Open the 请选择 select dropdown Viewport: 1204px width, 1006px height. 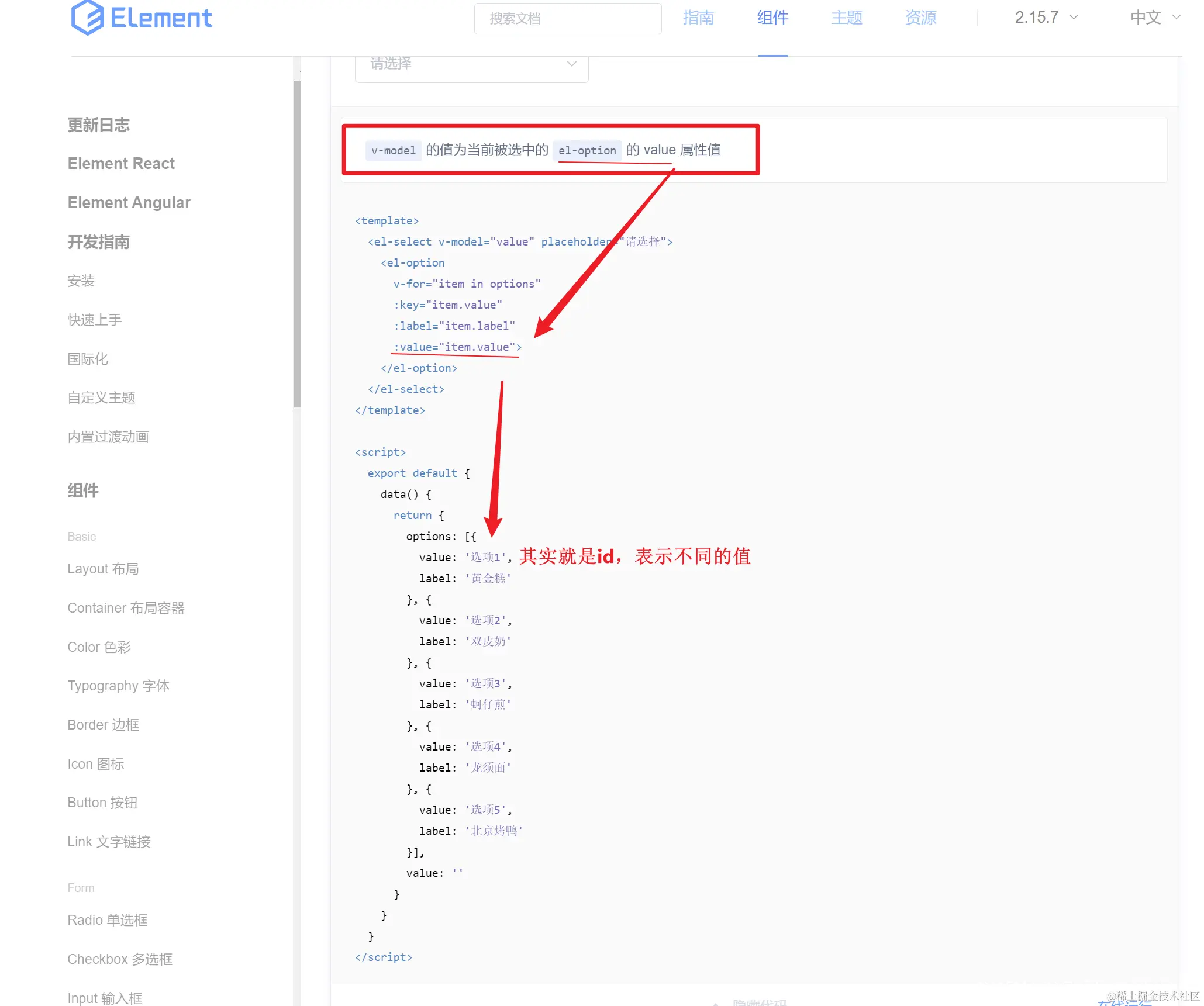pyautogui.click(x=462, y=64)
